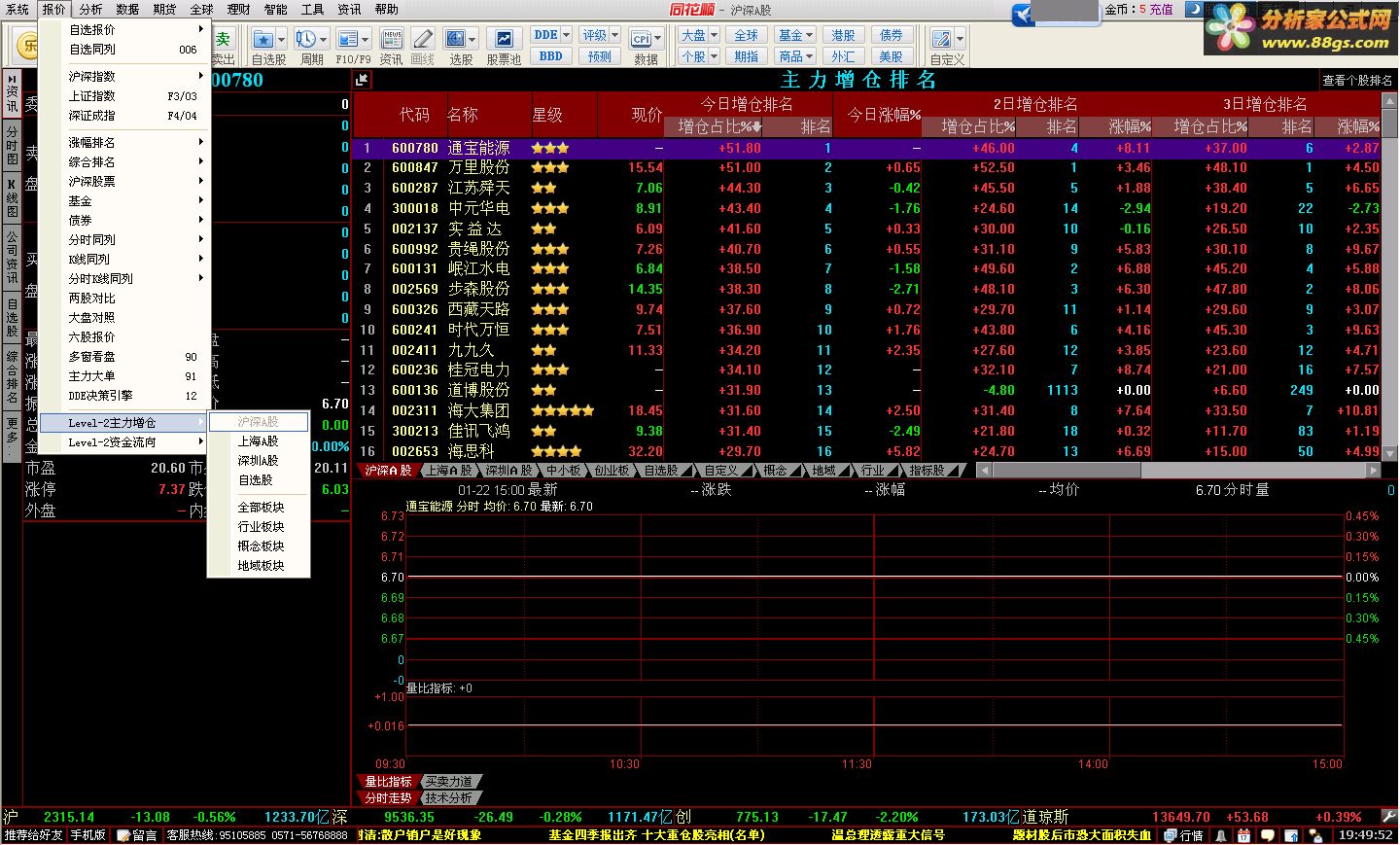Open the 公司资讯 sidebar tab
The height and width of the screenshot is (845, 1400).
[x=12, y=257]
